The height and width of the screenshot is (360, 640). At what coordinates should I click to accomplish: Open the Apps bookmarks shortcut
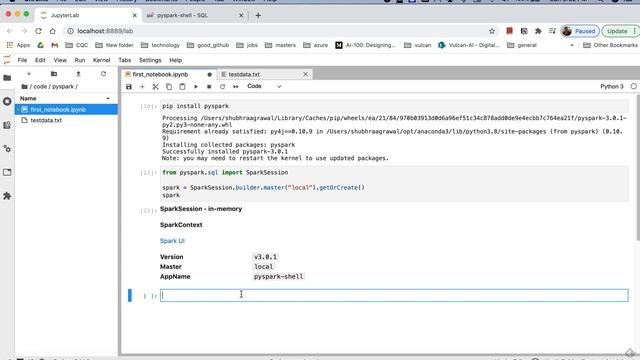[x=18, y=45]
